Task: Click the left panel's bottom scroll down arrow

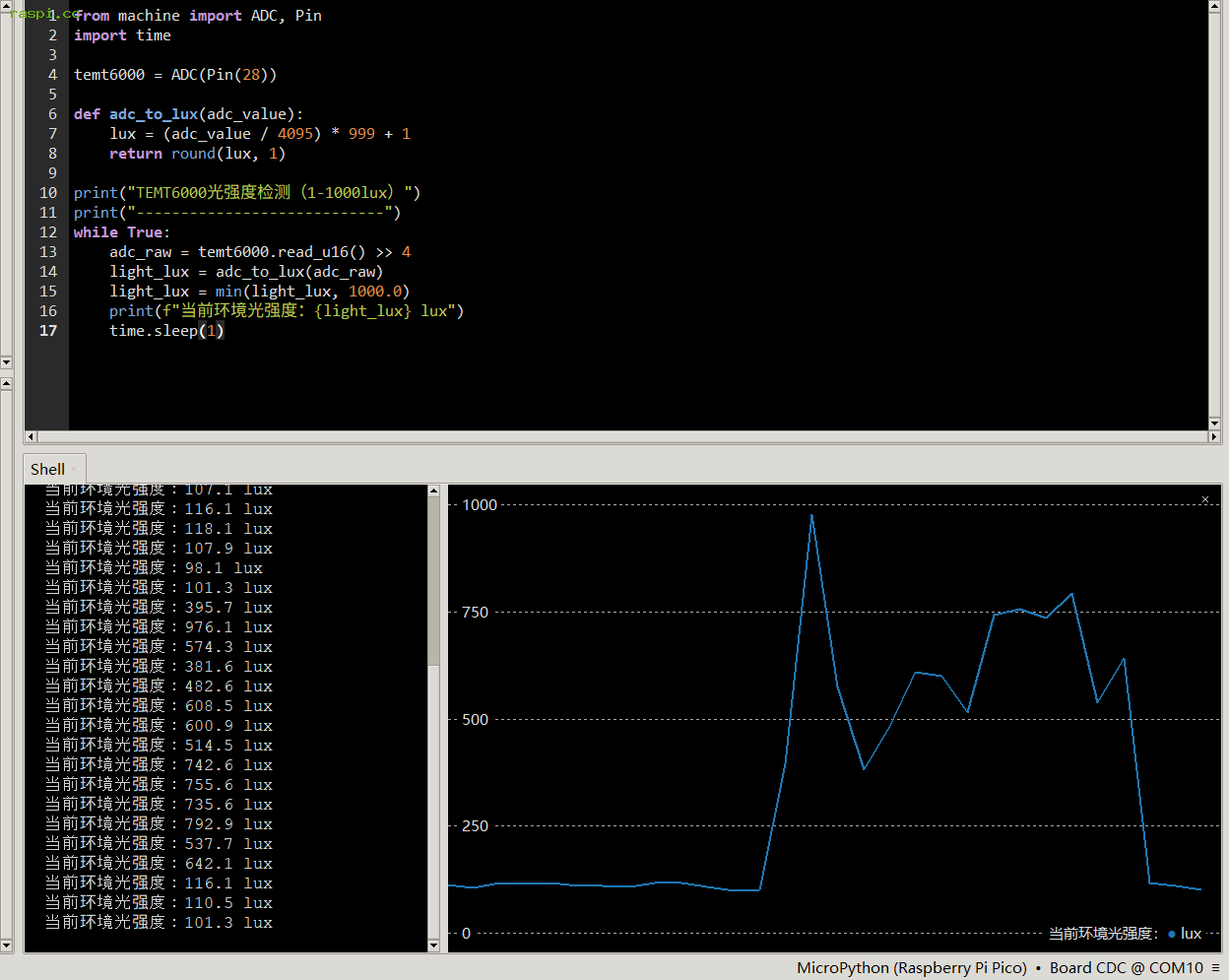Action: pos(6,946)
